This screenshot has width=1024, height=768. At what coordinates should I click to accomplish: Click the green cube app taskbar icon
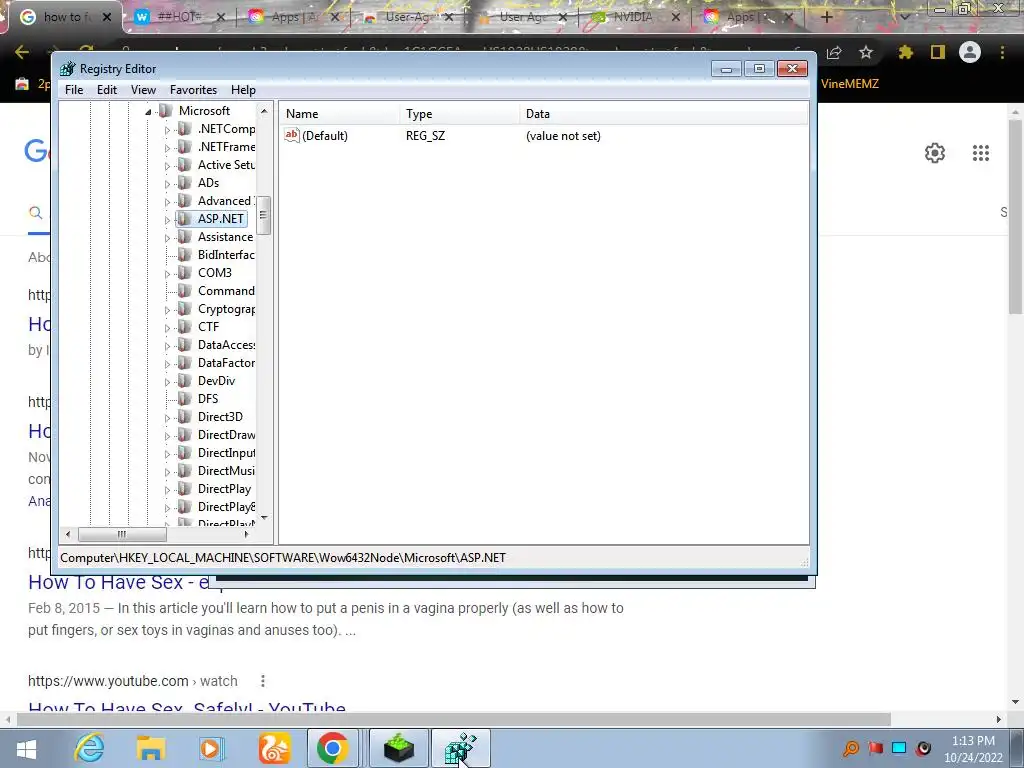point(399,748)
